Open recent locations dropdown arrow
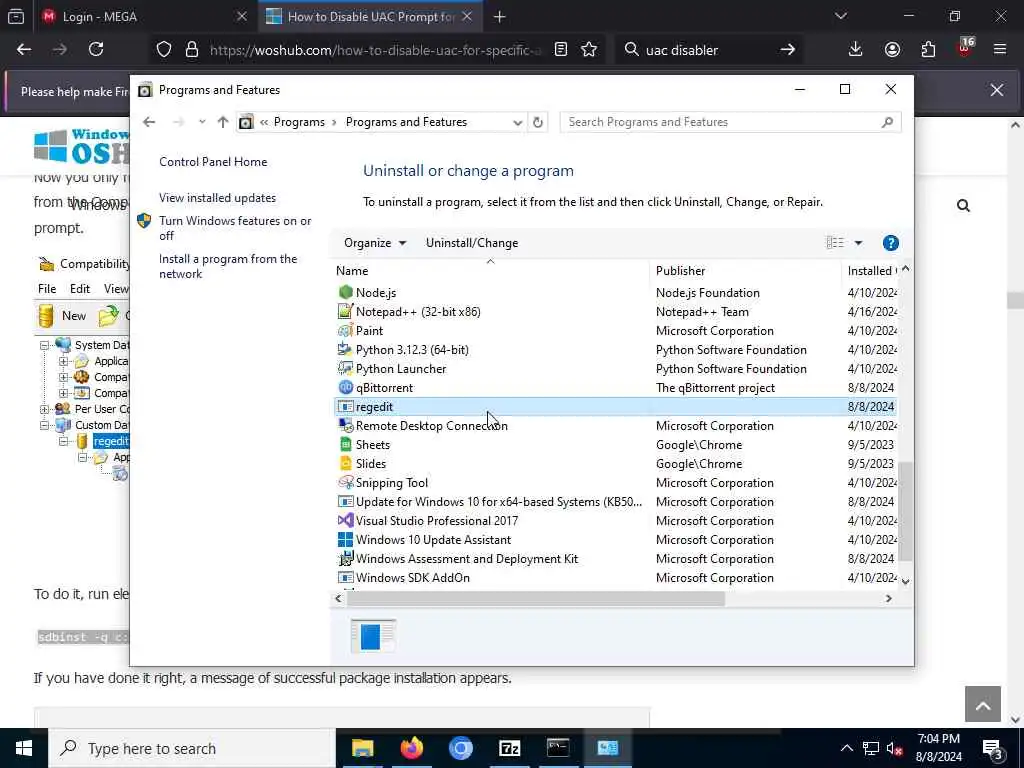Image resolution: width=1024 pixels, height=768 pixels. click(202, 122)
